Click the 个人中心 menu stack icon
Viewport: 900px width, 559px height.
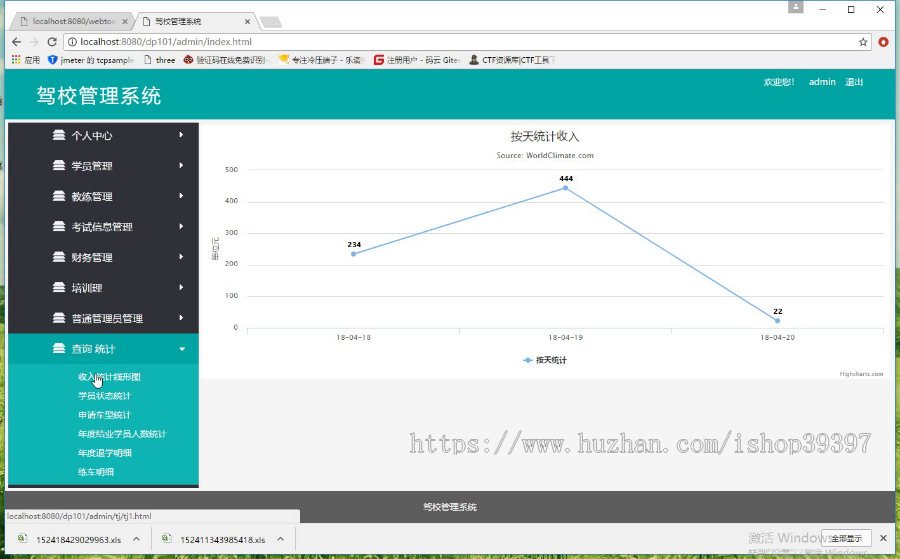click(x=59, y=135)
